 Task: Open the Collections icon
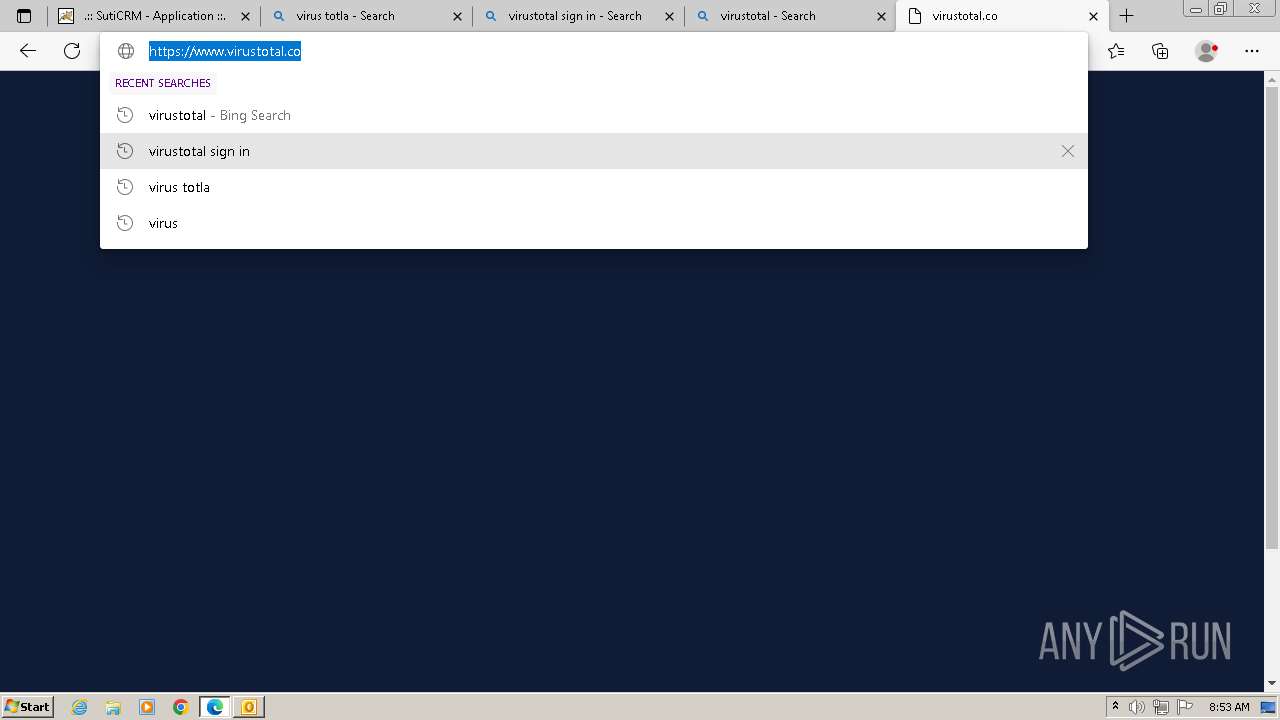point(1160,51)
